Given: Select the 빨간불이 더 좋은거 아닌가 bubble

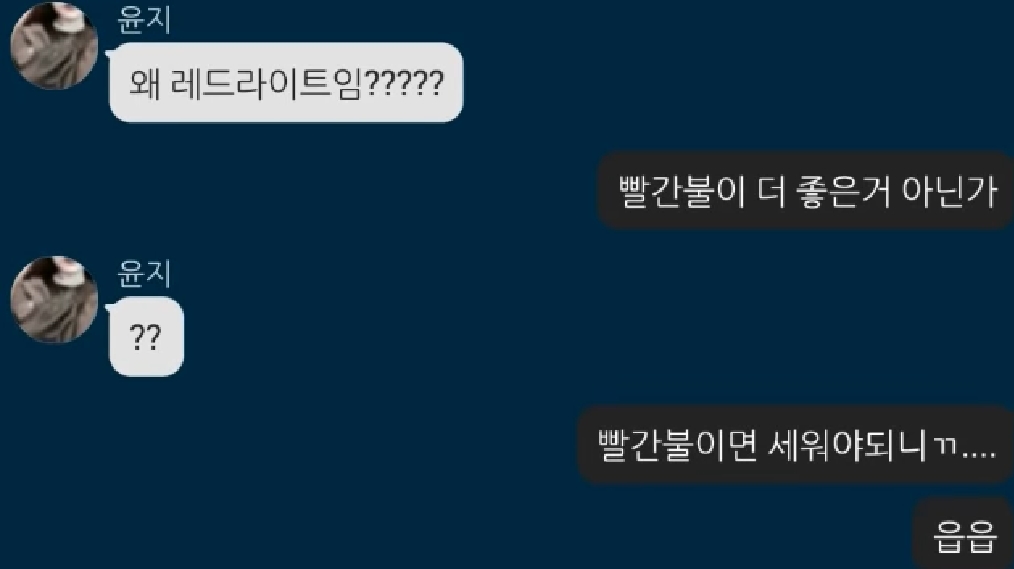Looking at the screenshot, I should tap(805, 191).
